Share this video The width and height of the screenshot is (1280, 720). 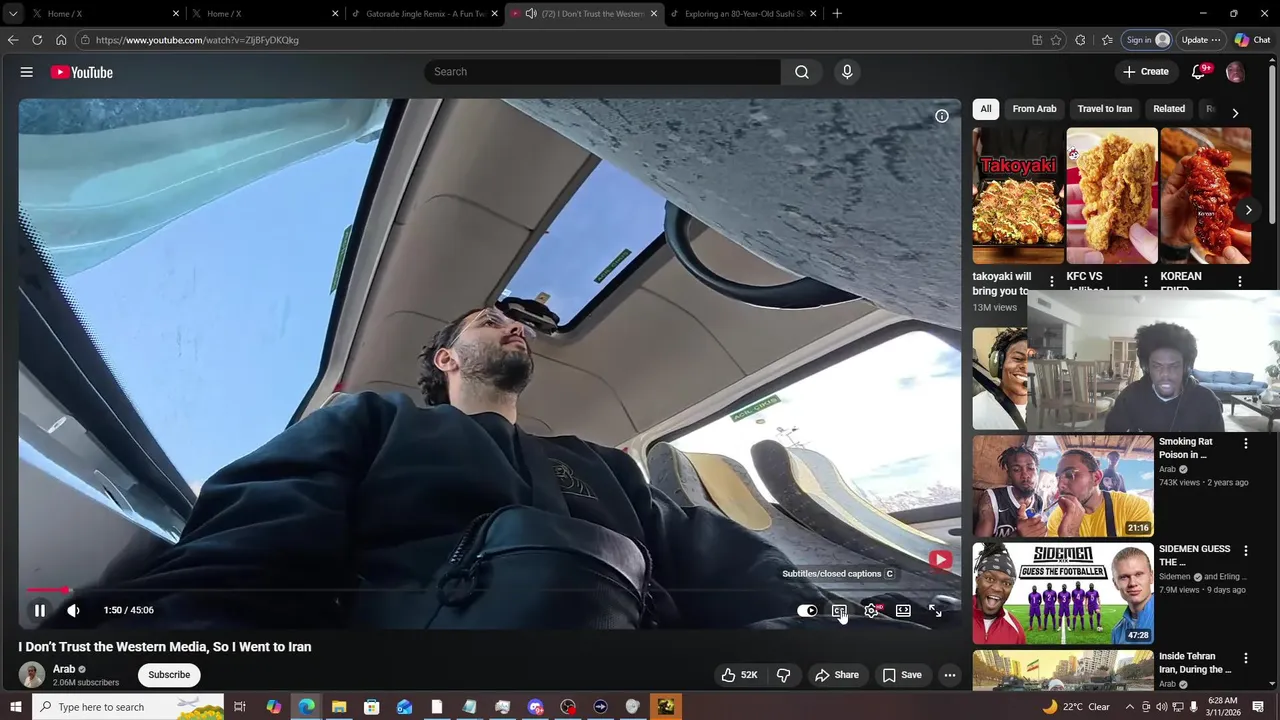(837, 675)
